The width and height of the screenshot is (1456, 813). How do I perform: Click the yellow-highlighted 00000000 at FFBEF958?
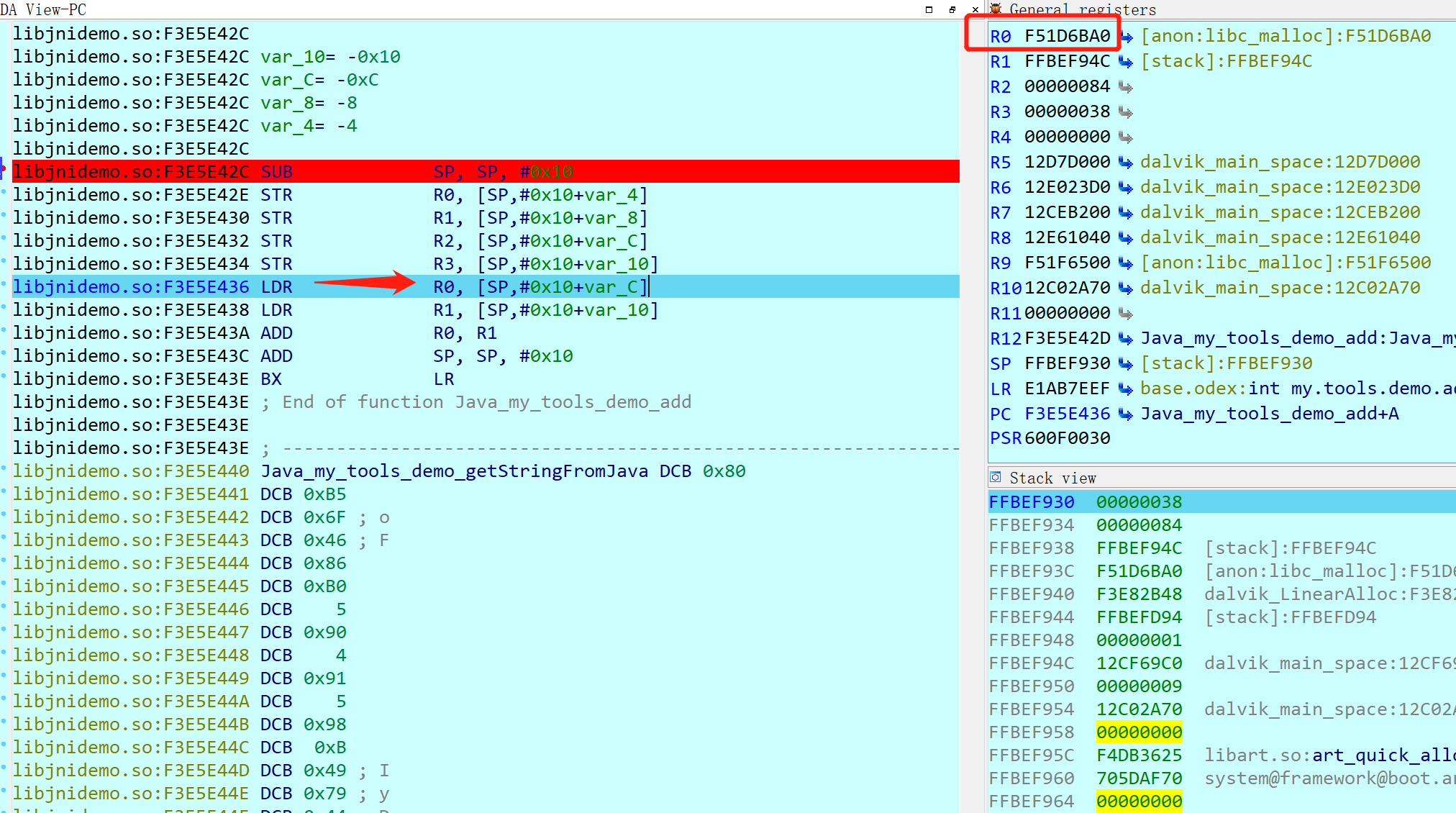tap(1139, 732)
